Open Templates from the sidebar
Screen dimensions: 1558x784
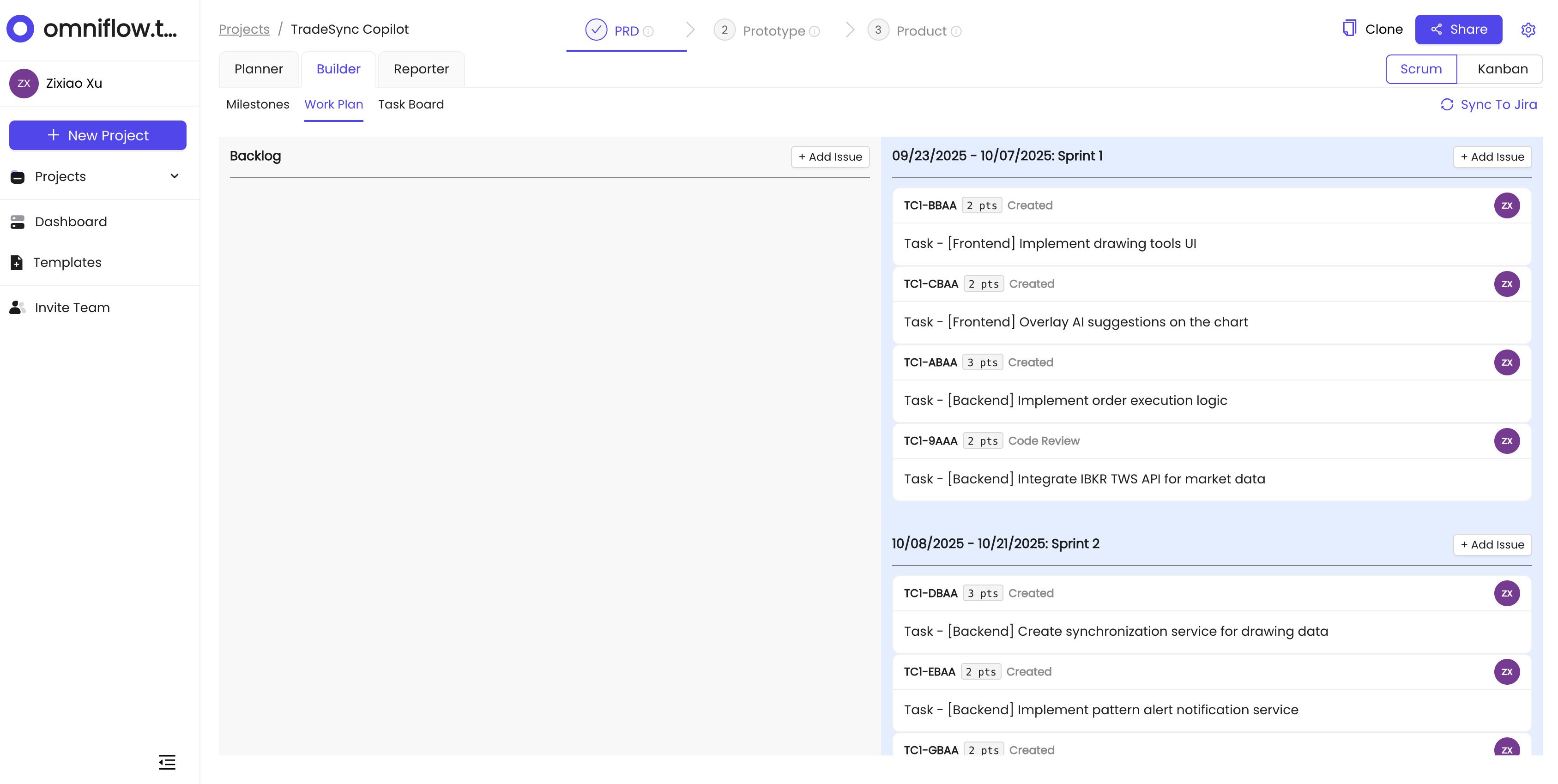click(66, 262)
